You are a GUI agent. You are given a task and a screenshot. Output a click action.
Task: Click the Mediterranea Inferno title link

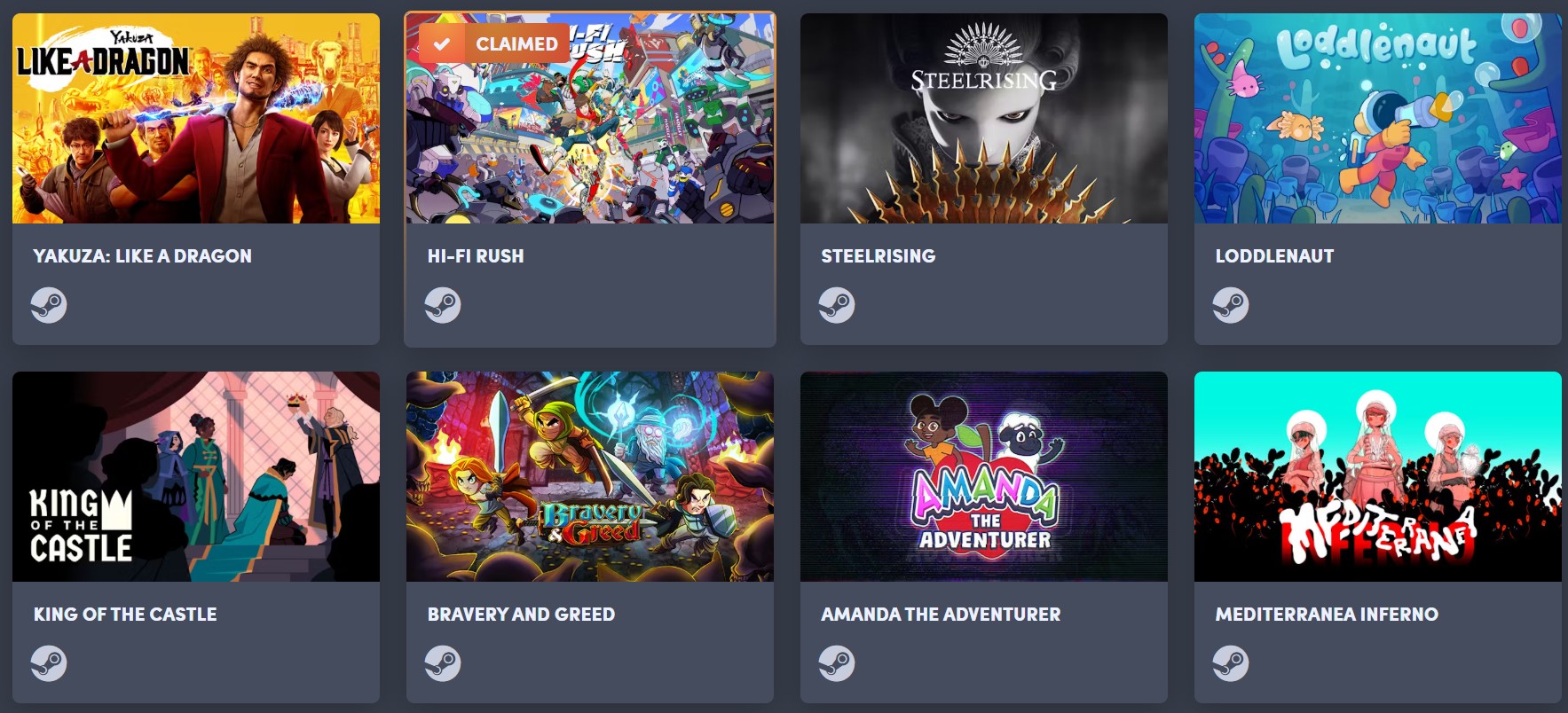click(1327, 614)
